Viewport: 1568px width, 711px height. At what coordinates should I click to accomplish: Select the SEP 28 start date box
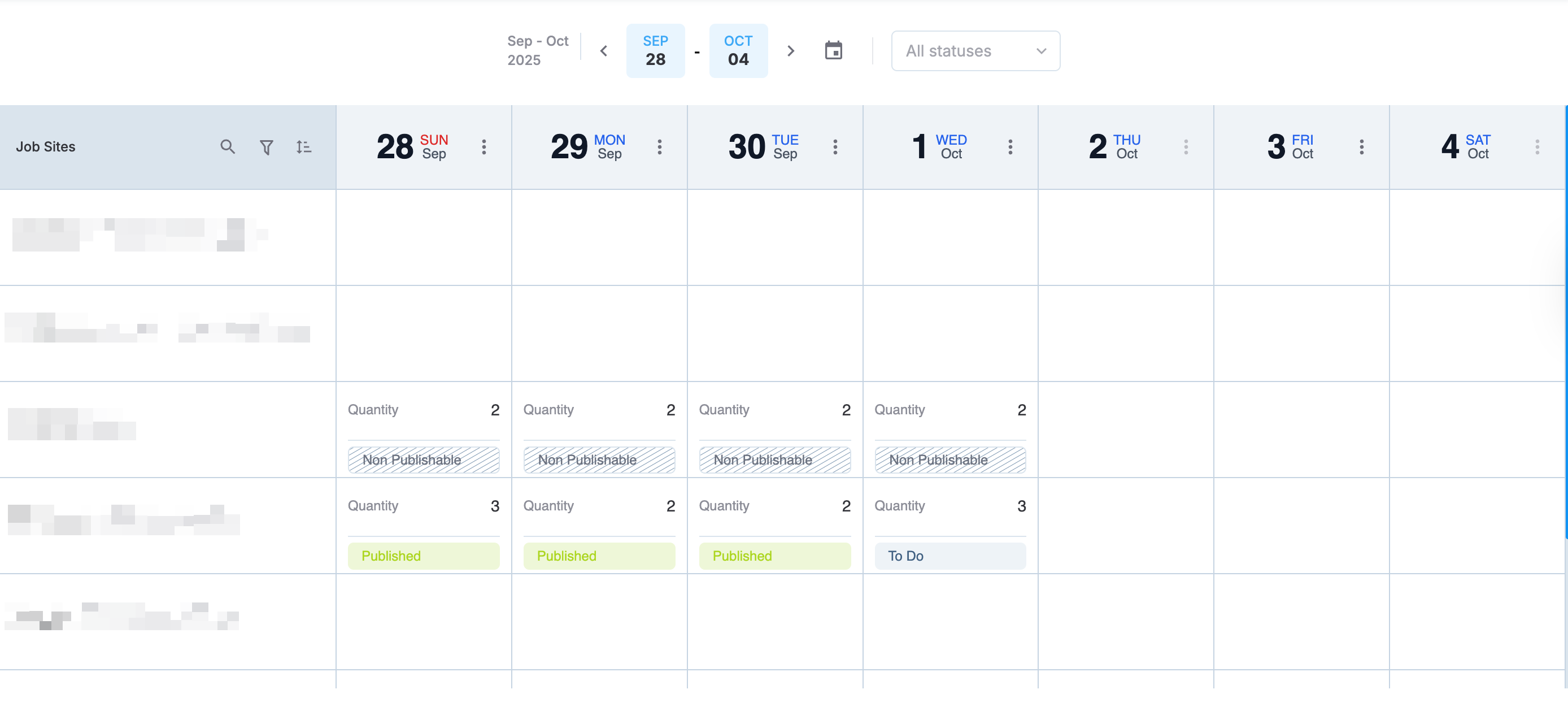point(655,50)
